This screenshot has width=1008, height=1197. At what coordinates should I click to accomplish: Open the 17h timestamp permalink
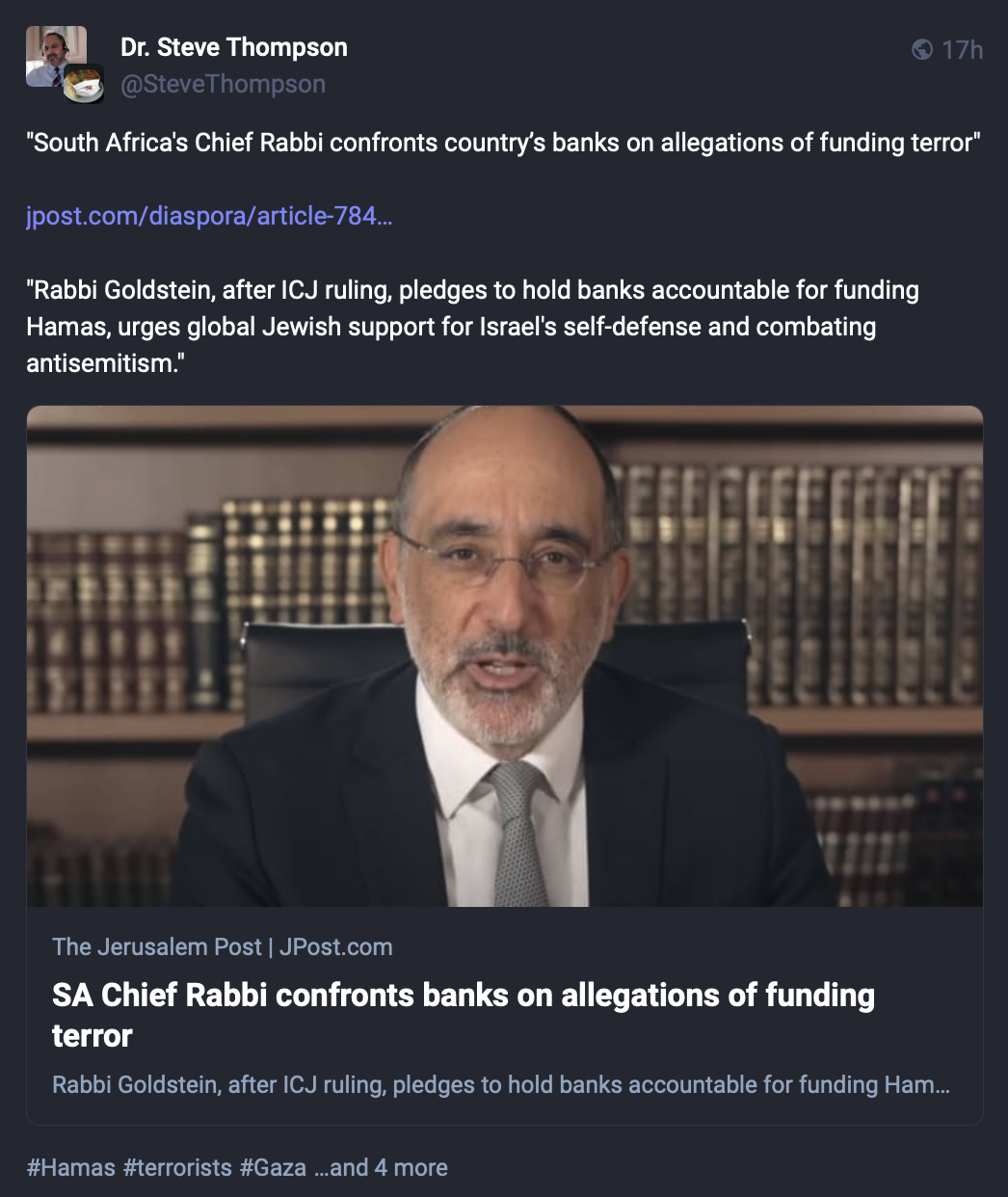point(962,49)
